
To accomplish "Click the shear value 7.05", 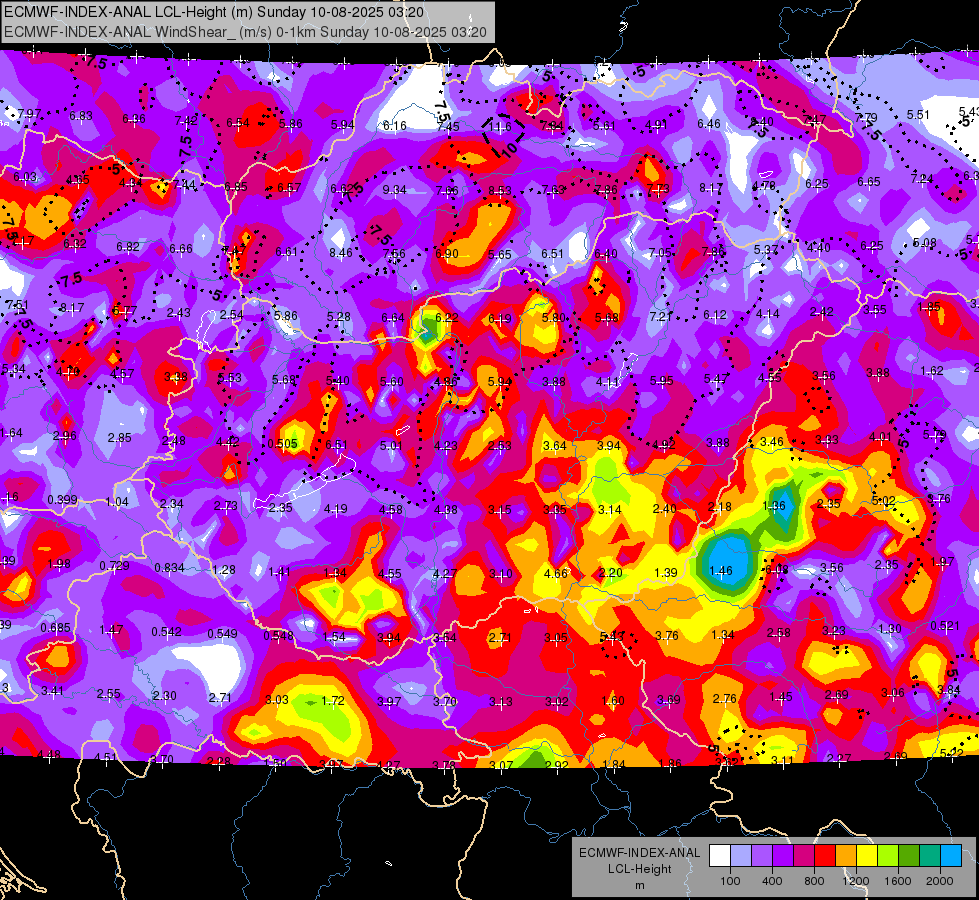I will click(x=660, y=253).
